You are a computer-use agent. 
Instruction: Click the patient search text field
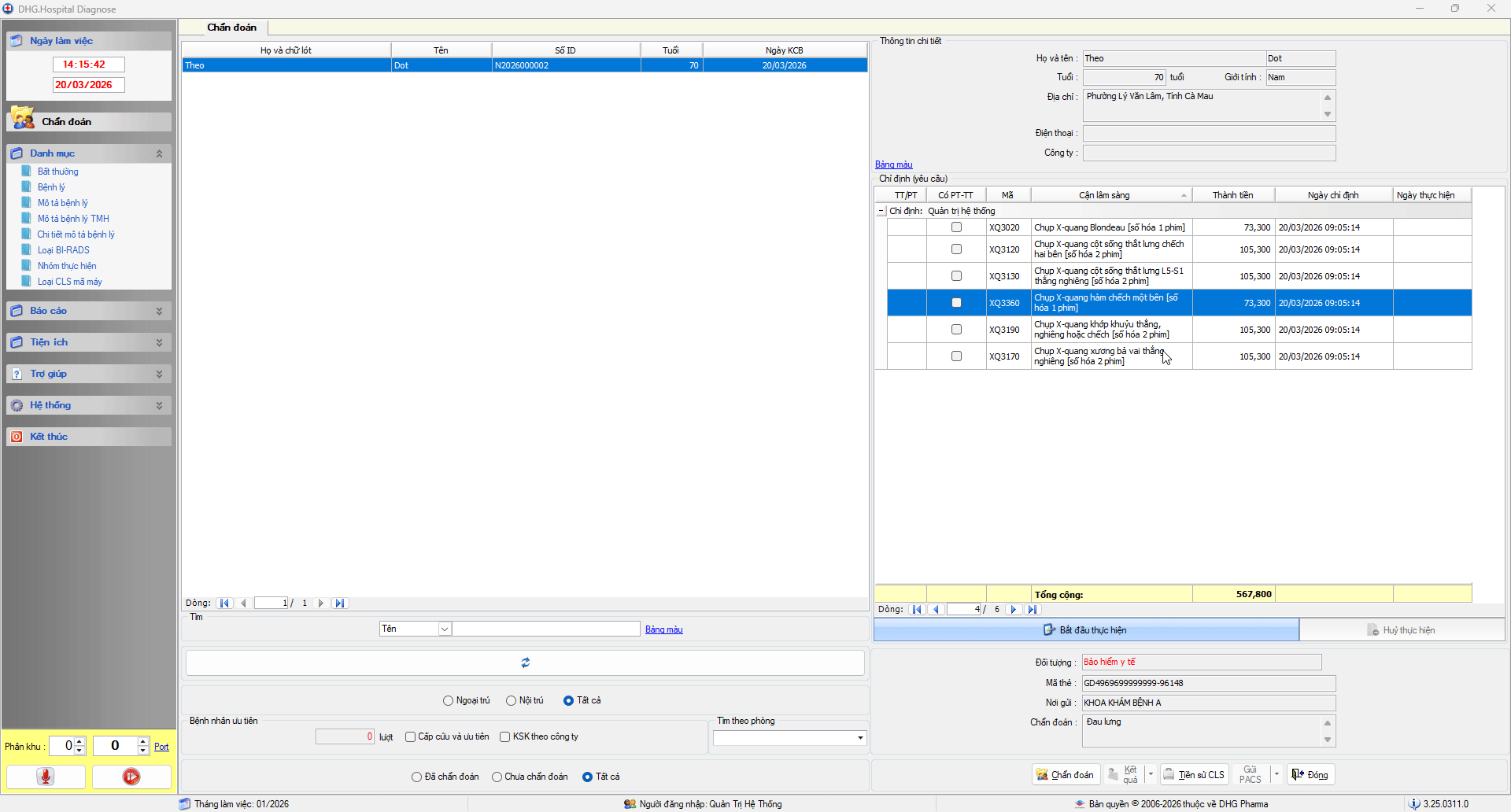pos(546,629)
